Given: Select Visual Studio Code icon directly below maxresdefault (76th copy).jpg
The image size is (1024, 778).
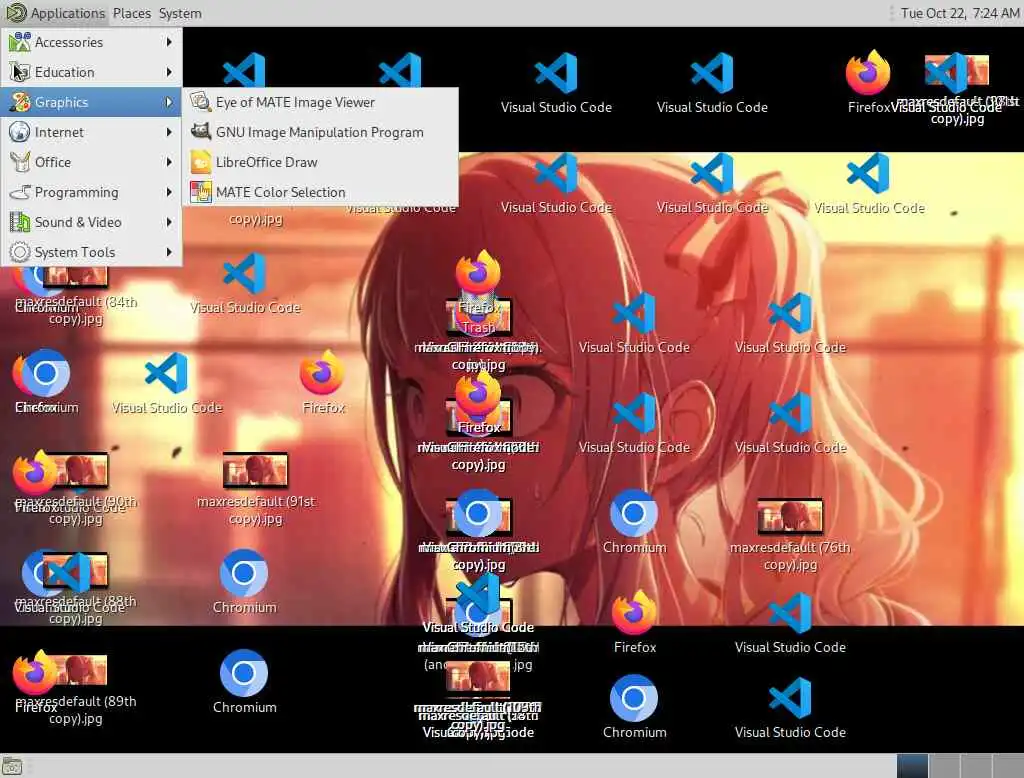Looking at the screenshot, I should (x=790, y=613).
